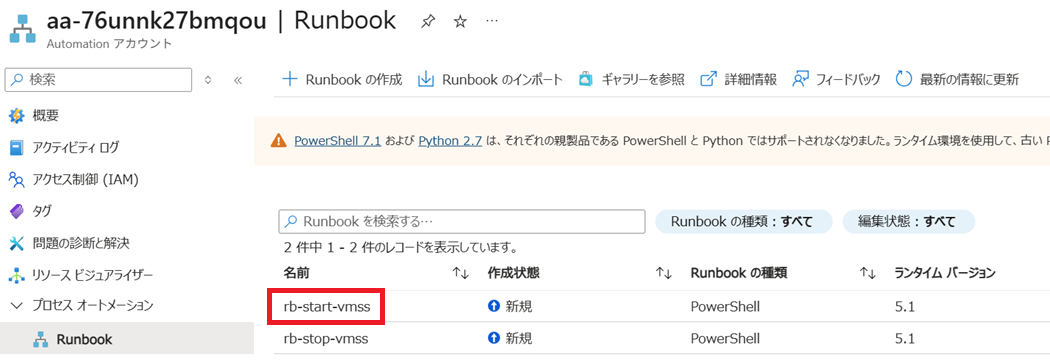Viewport: 1050px width, 360px height.
Task: Follow the Python 2.7 link
Action: (x=450, y=141)
